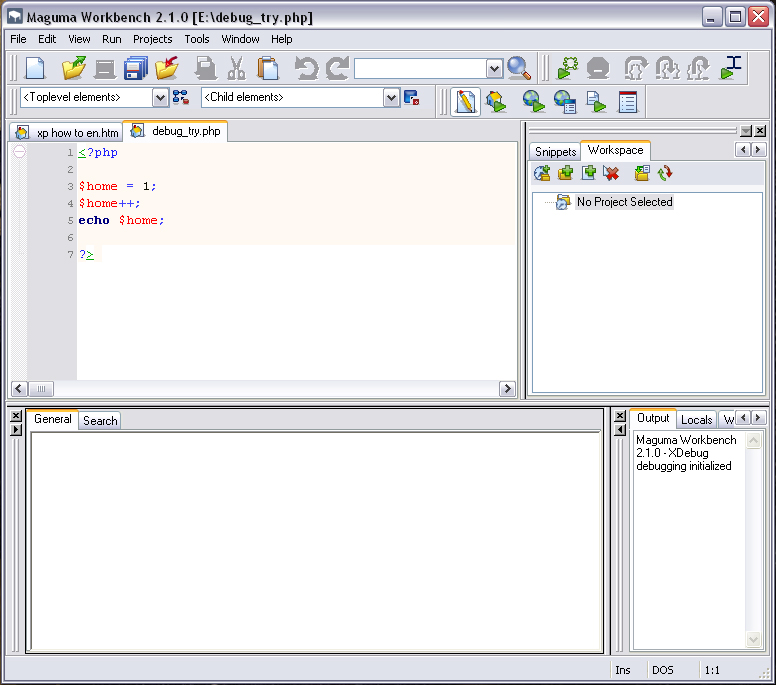
Task: Close the file with the red-arrow folder icon
Action: [167, 68]
